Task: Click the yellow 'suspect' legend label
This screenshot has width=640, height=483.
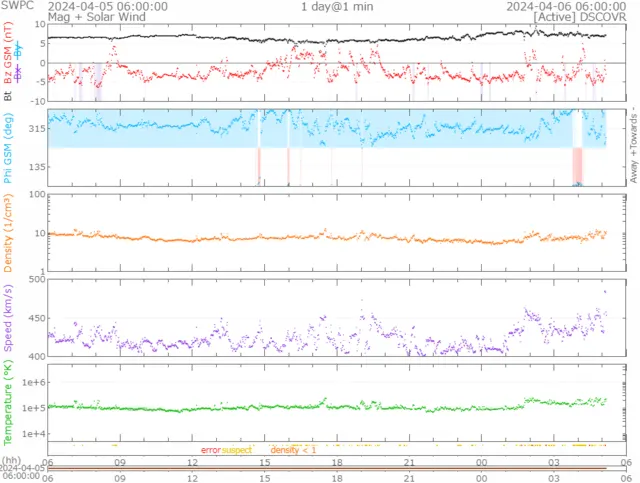Action: pos(237,451)
